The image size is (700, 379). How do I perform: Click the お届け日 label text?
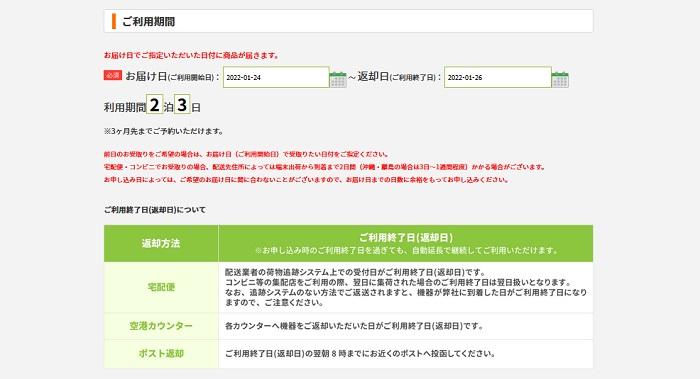tap(146, 76)
